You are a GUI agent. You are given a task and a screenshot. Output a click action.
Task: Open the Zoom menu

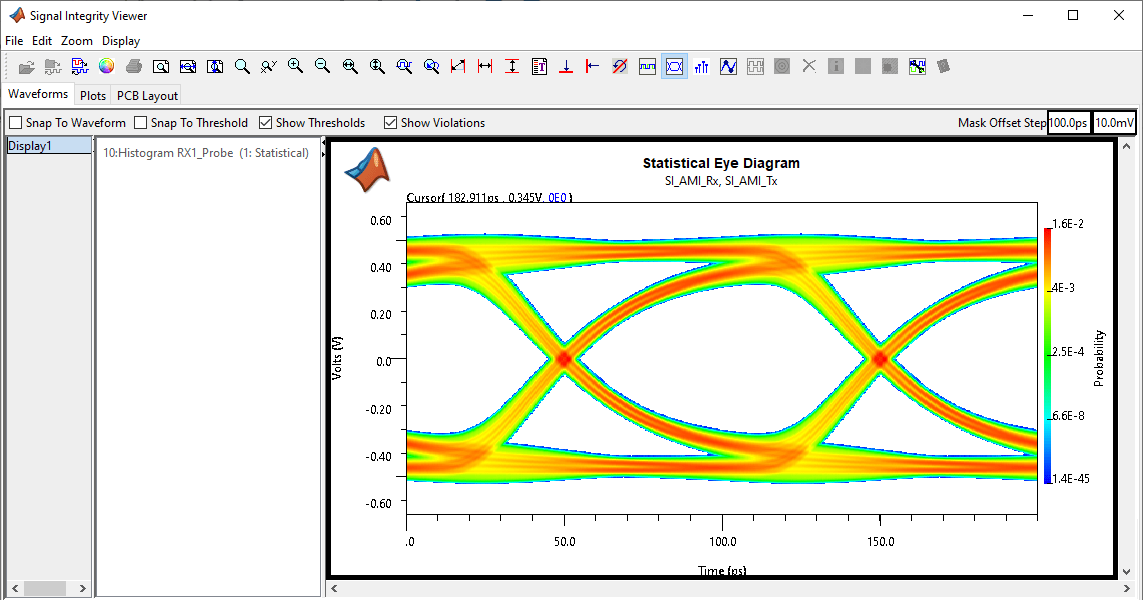pos(76,41)
